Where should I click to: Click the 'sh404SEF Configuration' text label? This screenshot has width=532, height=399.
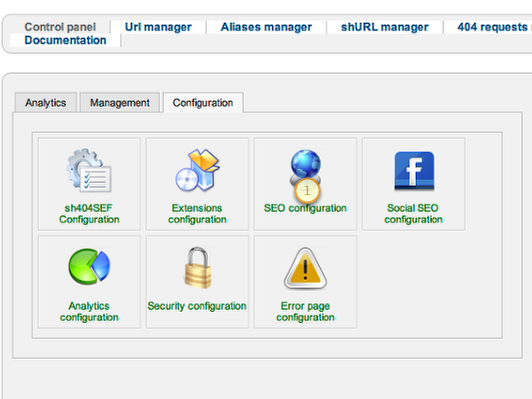point(89,214)
